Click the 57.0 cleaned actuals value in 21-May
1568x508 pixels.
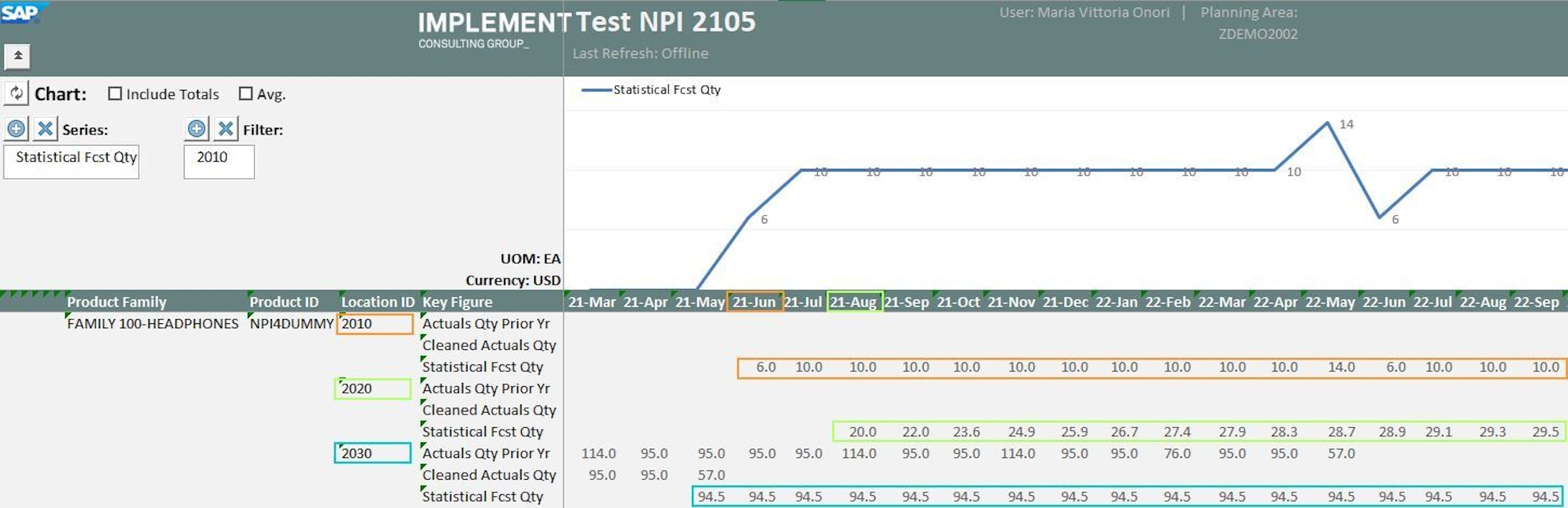coord(711,475)
